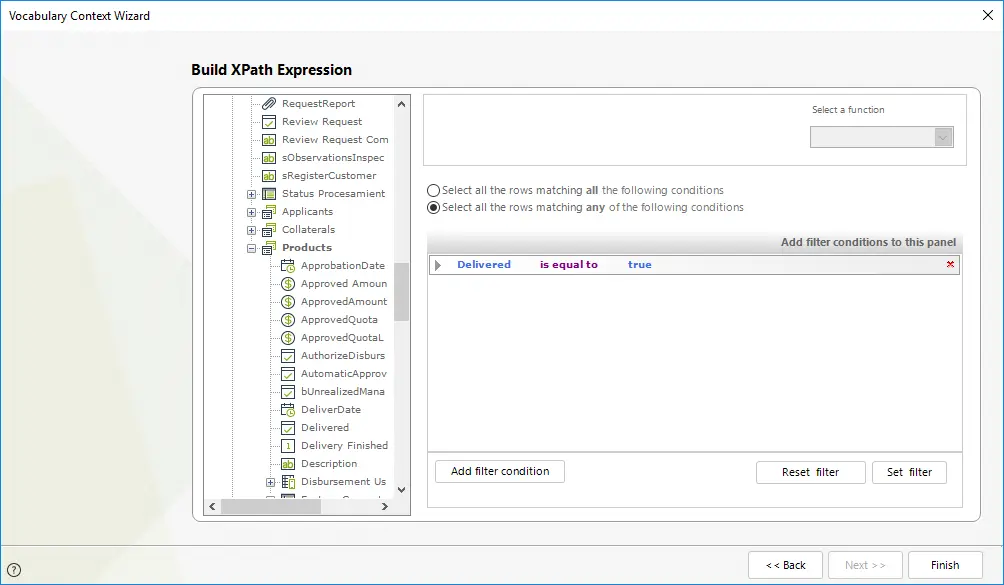Click tree scrollbar up arrow
Viewport: 1004px width, 585px height.
point(401,104)
